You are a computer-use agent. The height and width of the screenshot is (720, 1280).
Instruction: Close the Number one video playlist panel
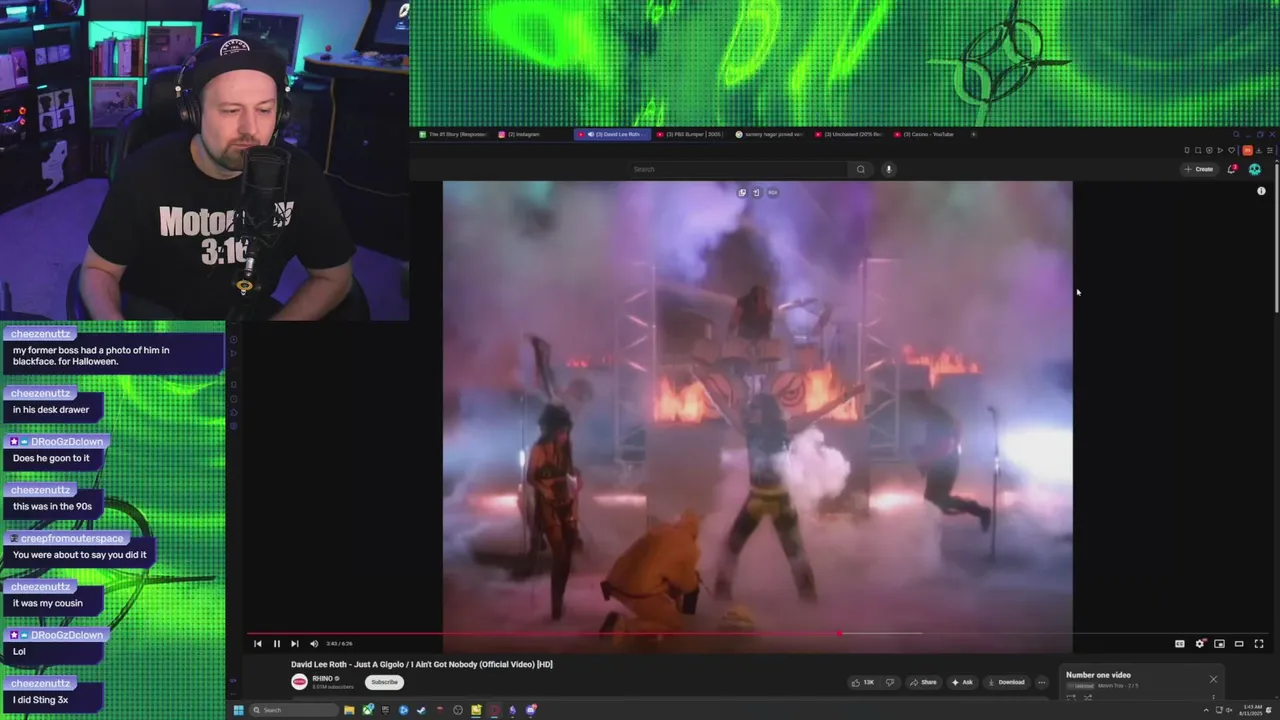(x=1213, y=679)
